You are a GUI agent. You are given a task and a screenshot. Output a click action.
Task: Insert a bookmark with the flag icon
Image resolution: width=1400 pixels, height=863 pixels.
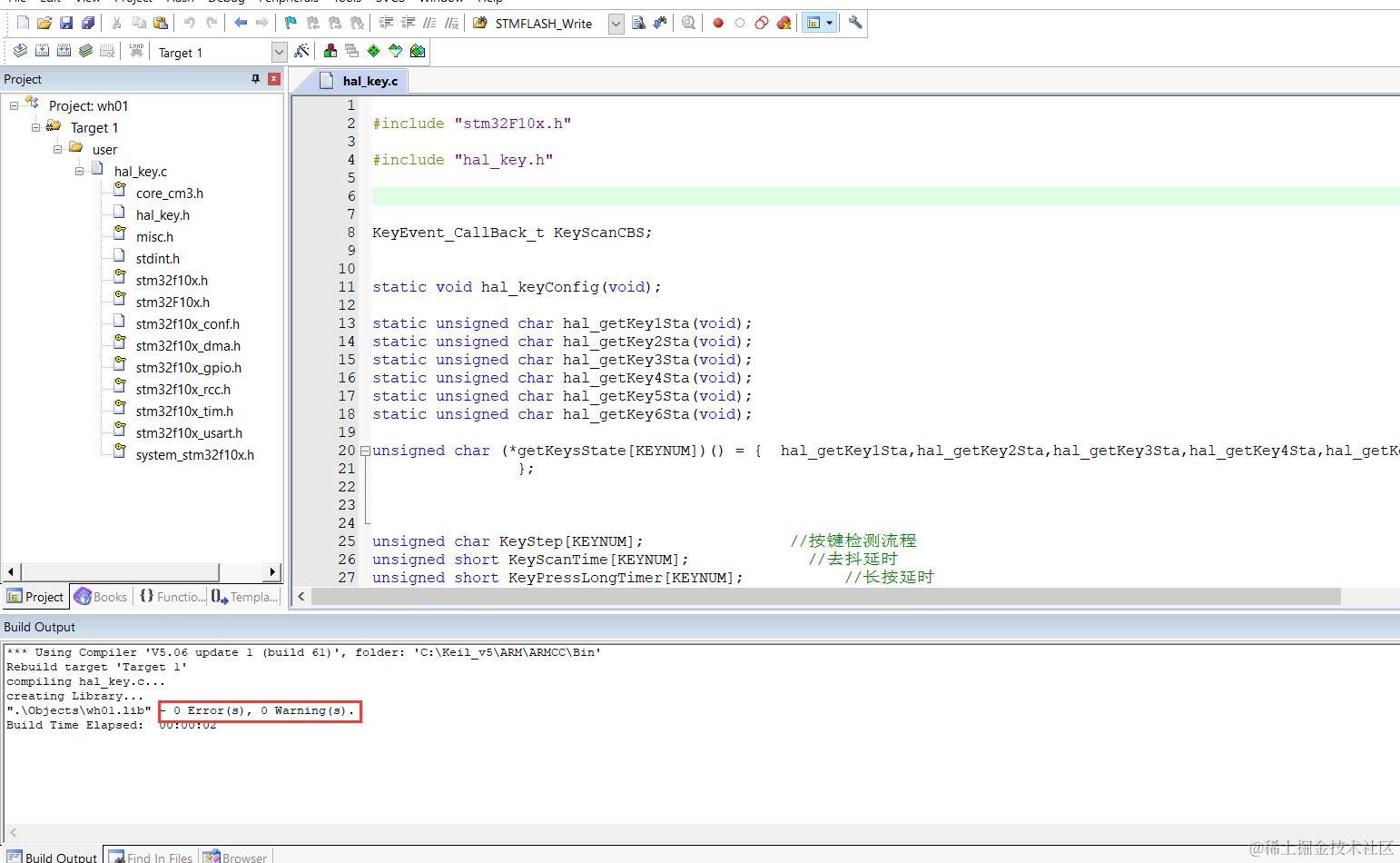[291, 23]
